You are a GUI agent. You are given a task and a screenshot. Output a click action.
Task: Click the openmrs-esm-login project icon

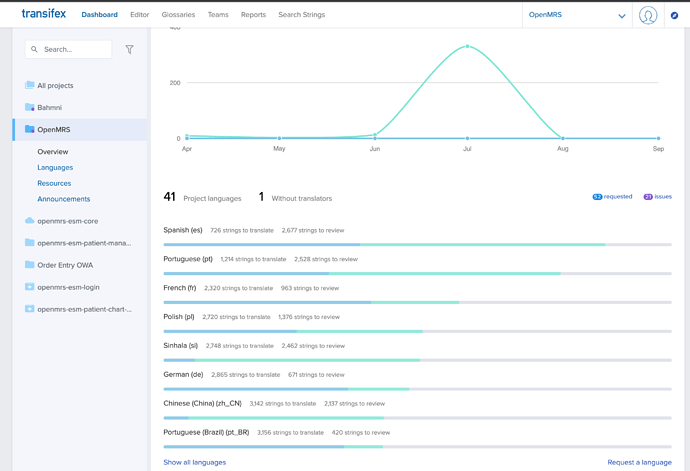pos(29,287)
